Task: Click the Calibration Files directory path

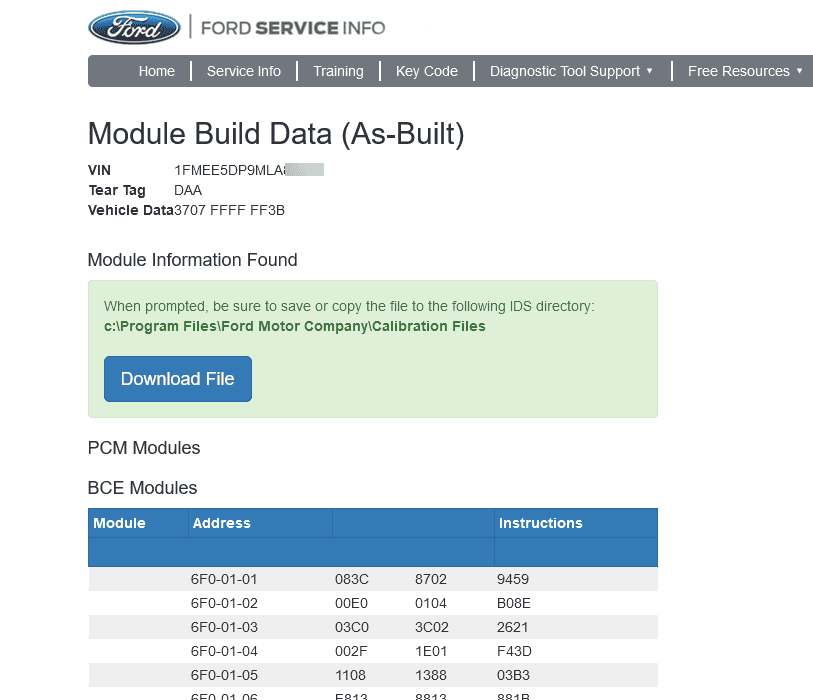Action: point(294,326)
